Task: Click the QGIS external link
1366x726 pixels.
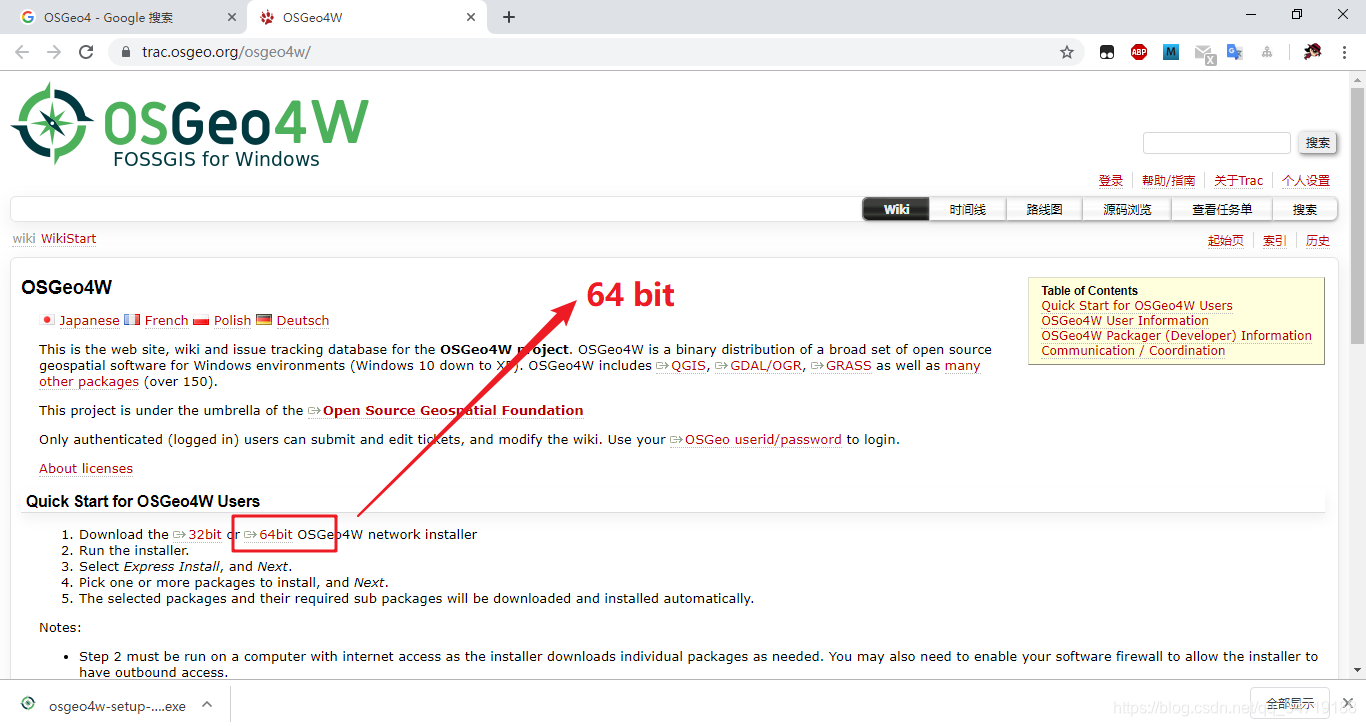Action: click(x=681, y=366)
